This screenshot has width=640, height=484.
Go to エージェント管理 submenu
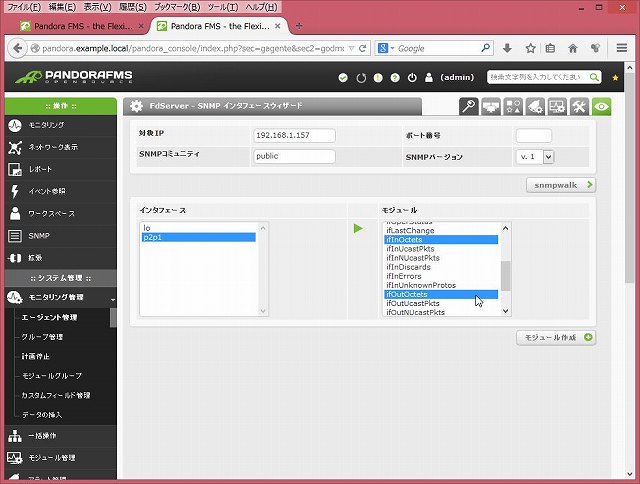point(49,317)
